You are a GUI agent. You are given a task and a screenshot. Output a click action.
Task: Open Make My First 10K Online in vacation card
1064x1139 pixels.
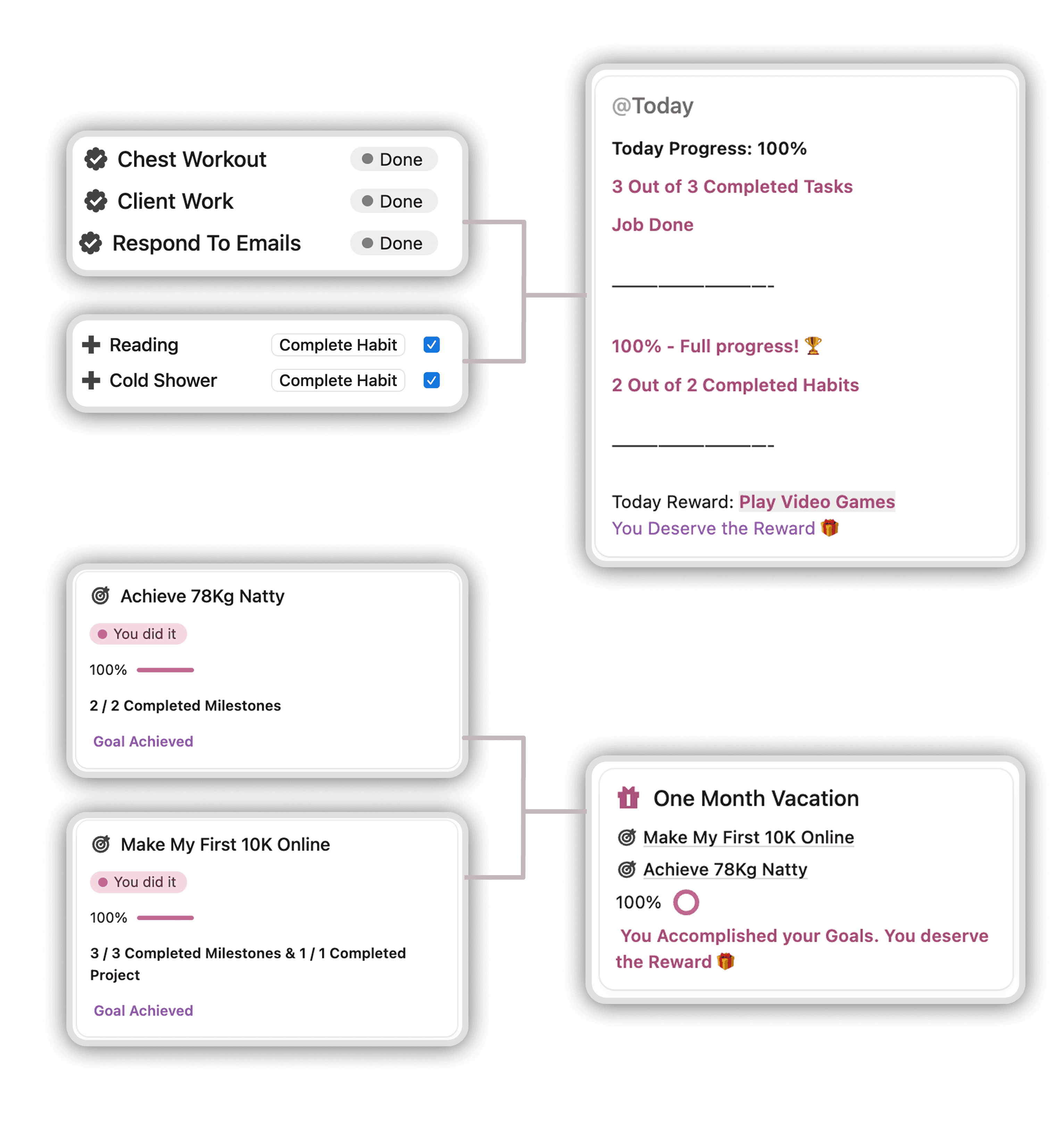[748, 837]
